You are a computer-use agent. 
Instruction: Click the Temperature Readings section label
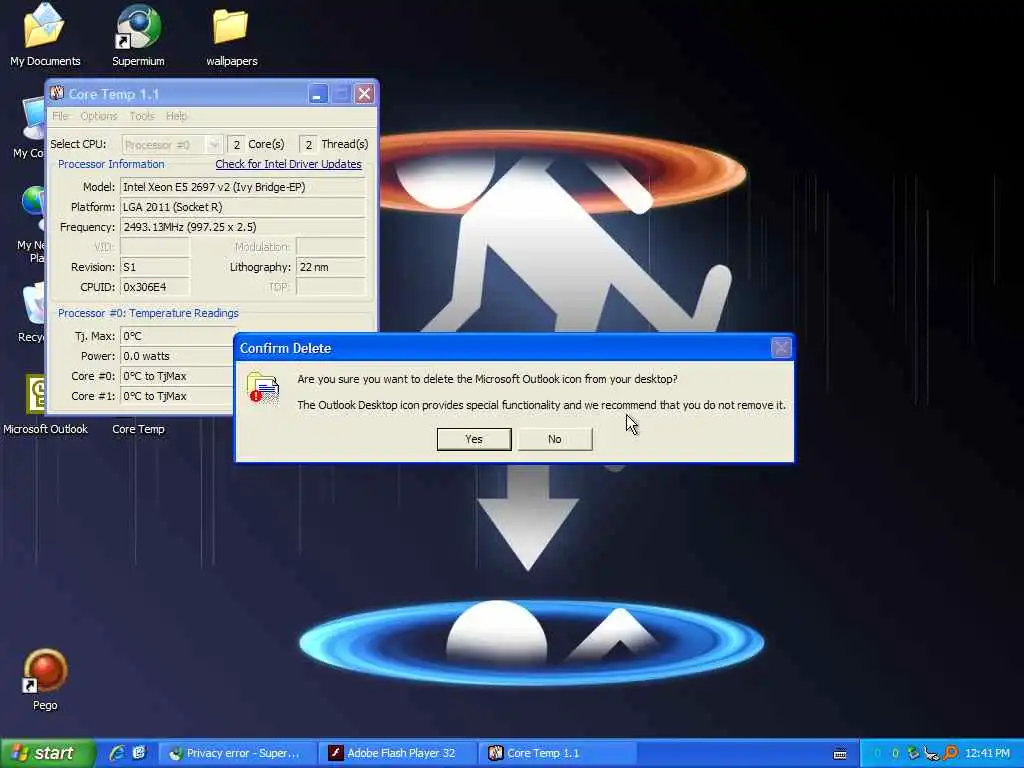pyautogui.click(x=148, y=313)
